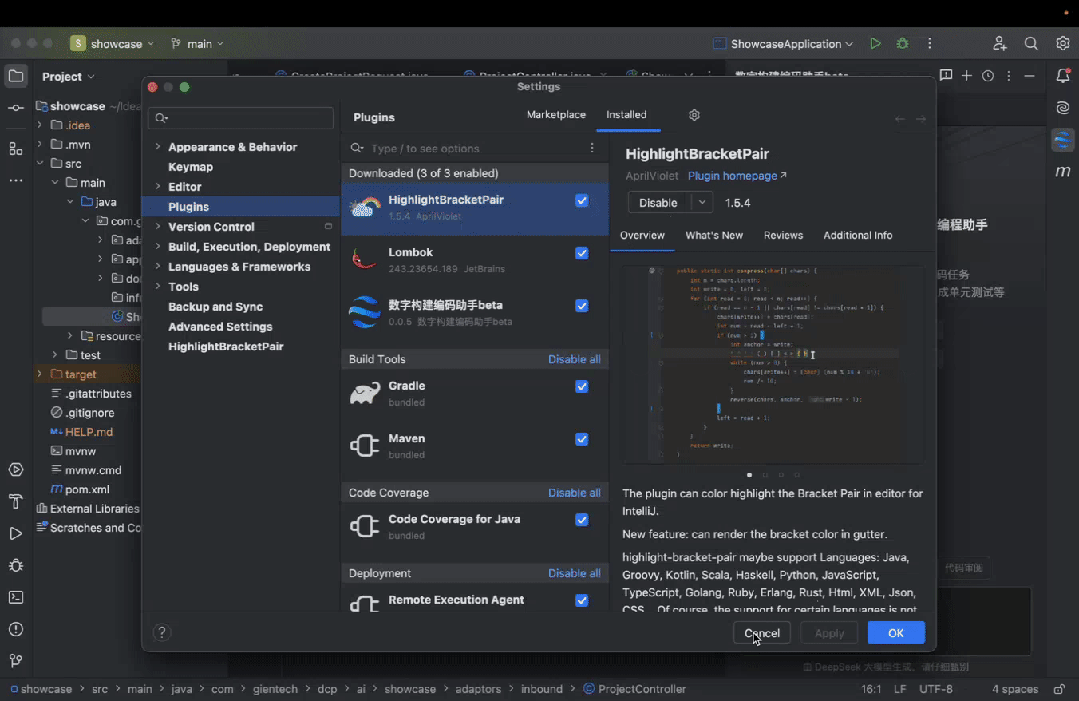The image size is (1079, 701).
Task: Select Advanced Settings in settings tree
Action: click(x=220, y=327)
